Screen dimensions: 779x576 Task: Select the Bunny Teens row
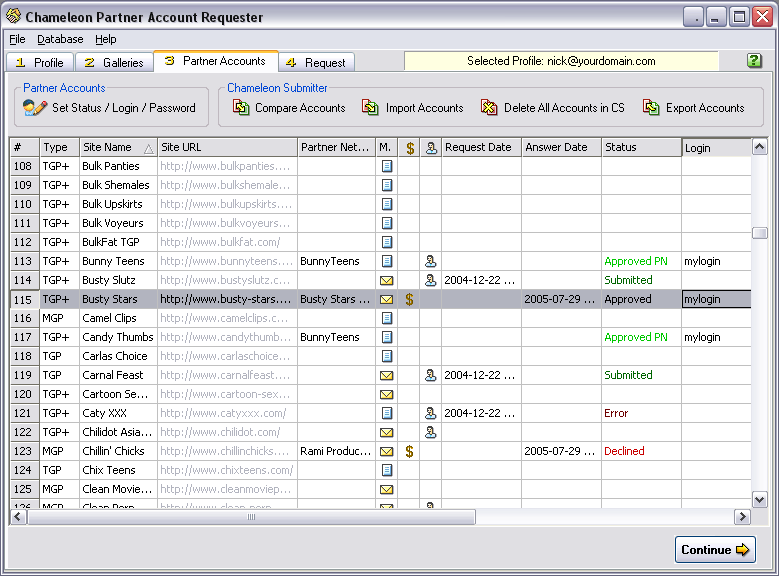coord(113,261)
